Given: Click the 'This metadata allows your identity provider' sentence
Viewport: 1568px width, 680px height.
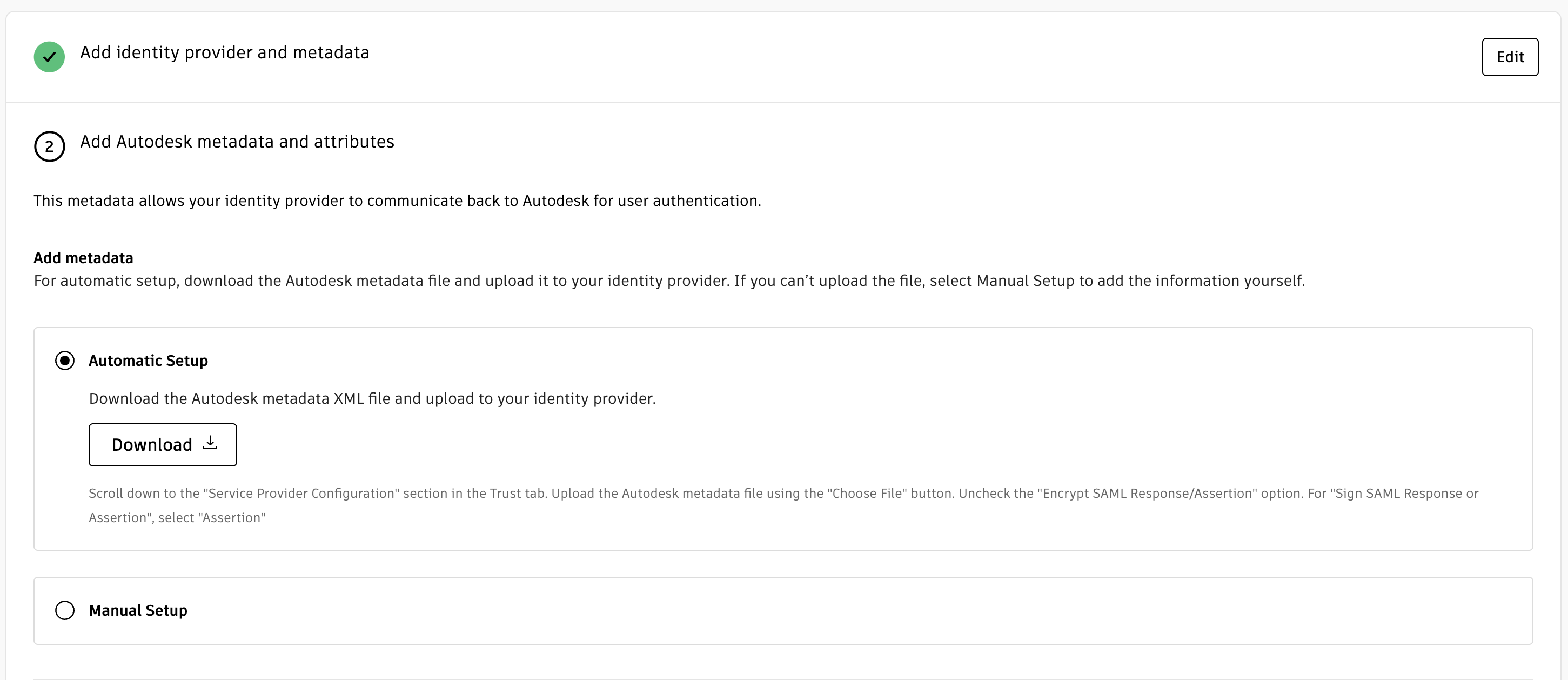Looking at the screenshot, I should [397, 201].
